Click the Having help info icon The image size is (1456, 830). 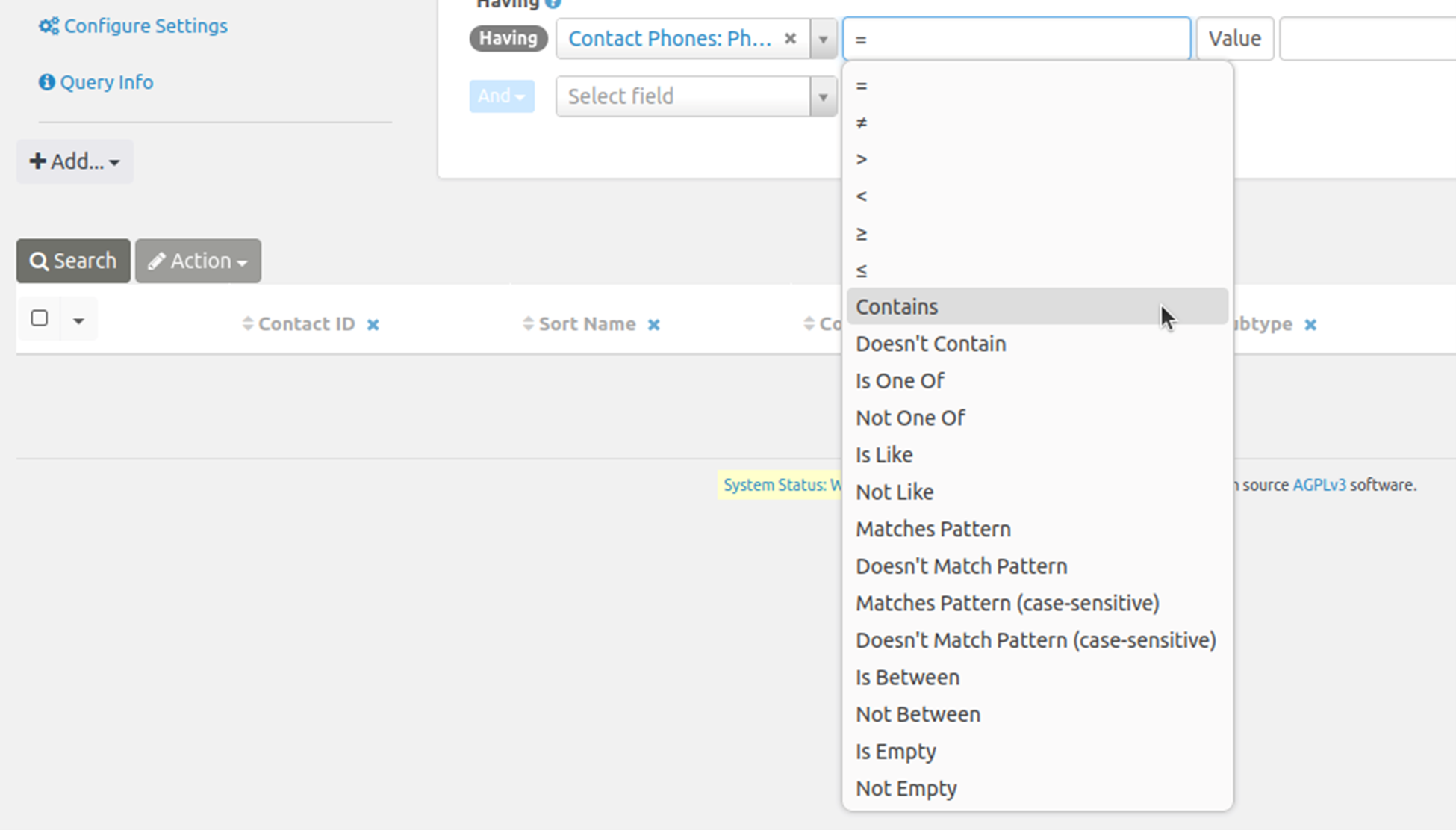click(553, 4)
